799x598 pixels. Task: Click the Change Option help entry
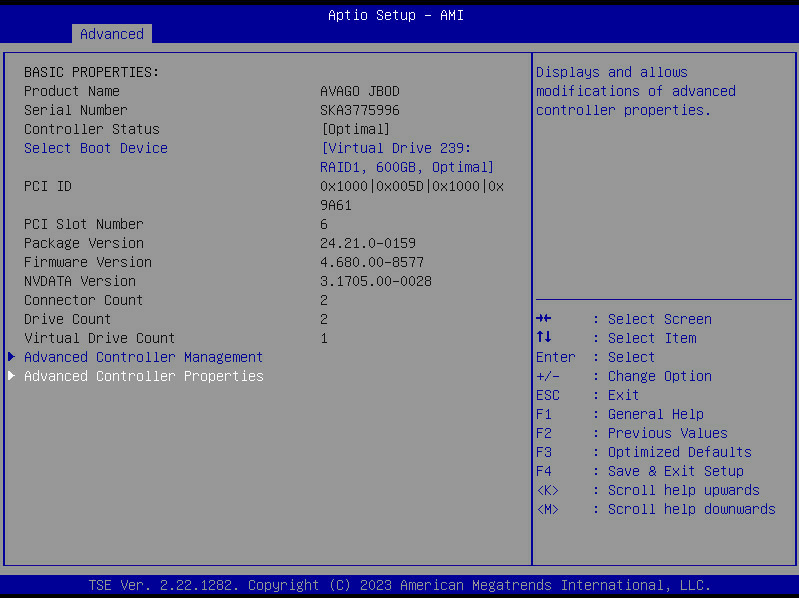(x=659, y=376)
